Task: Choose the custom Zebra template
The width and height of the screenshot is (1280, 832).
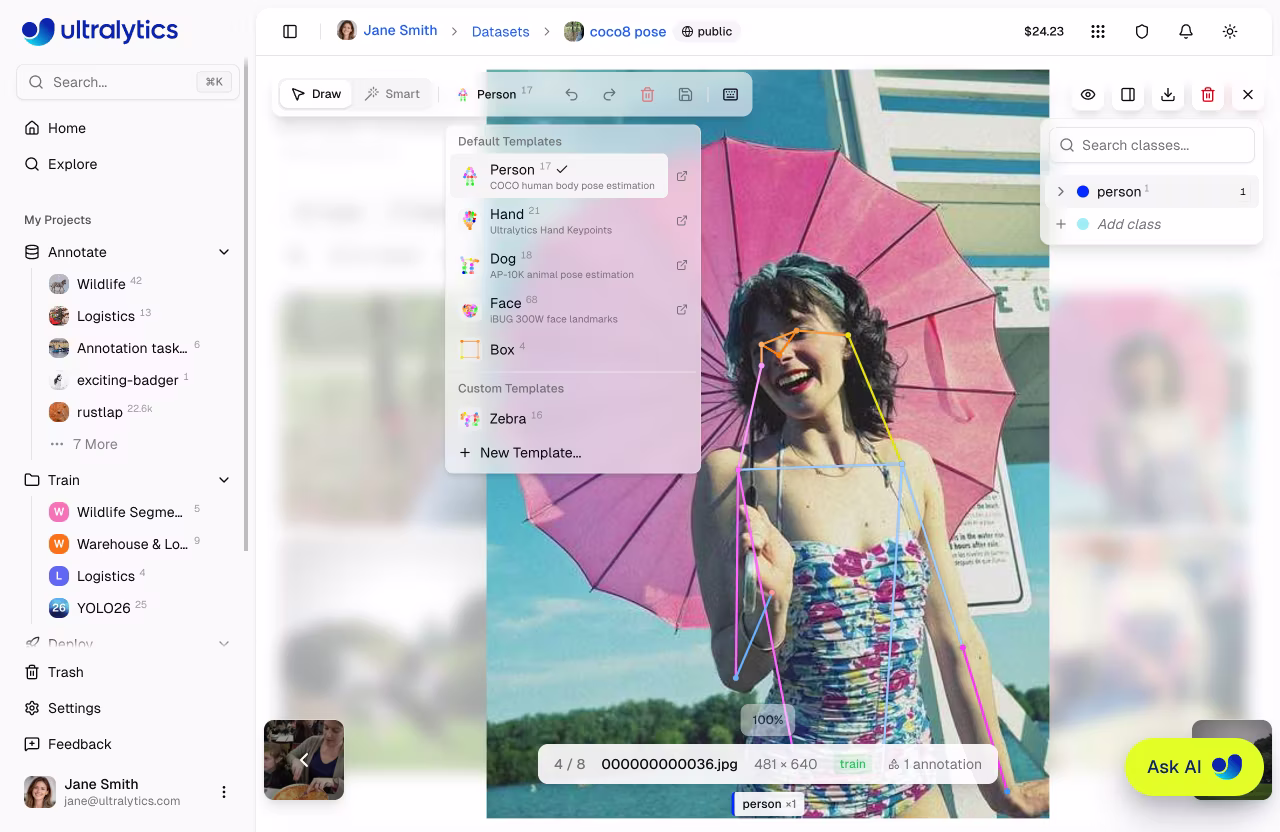Action: [x=572, y=418]
